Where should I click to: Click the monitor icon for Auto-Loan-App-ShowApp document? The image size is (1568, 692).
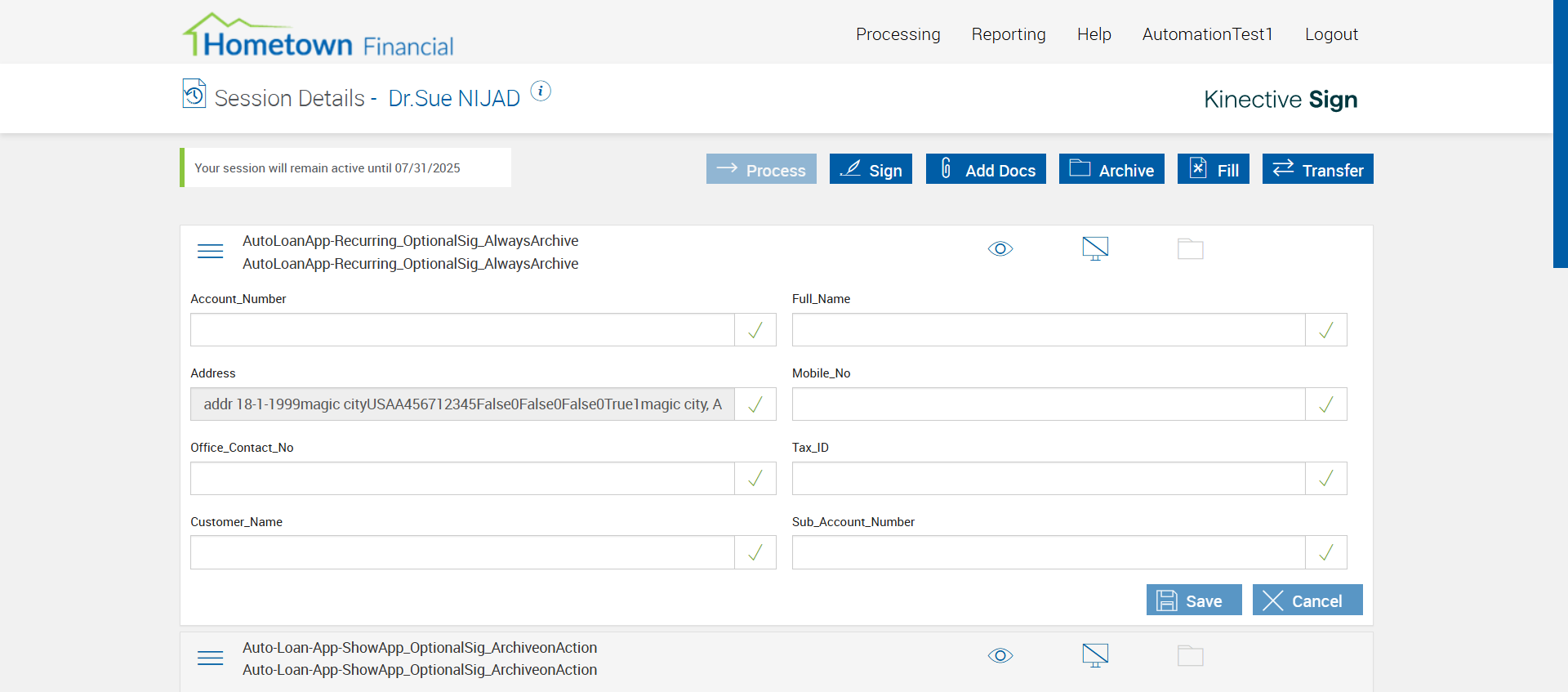(x=1095, y=655)
